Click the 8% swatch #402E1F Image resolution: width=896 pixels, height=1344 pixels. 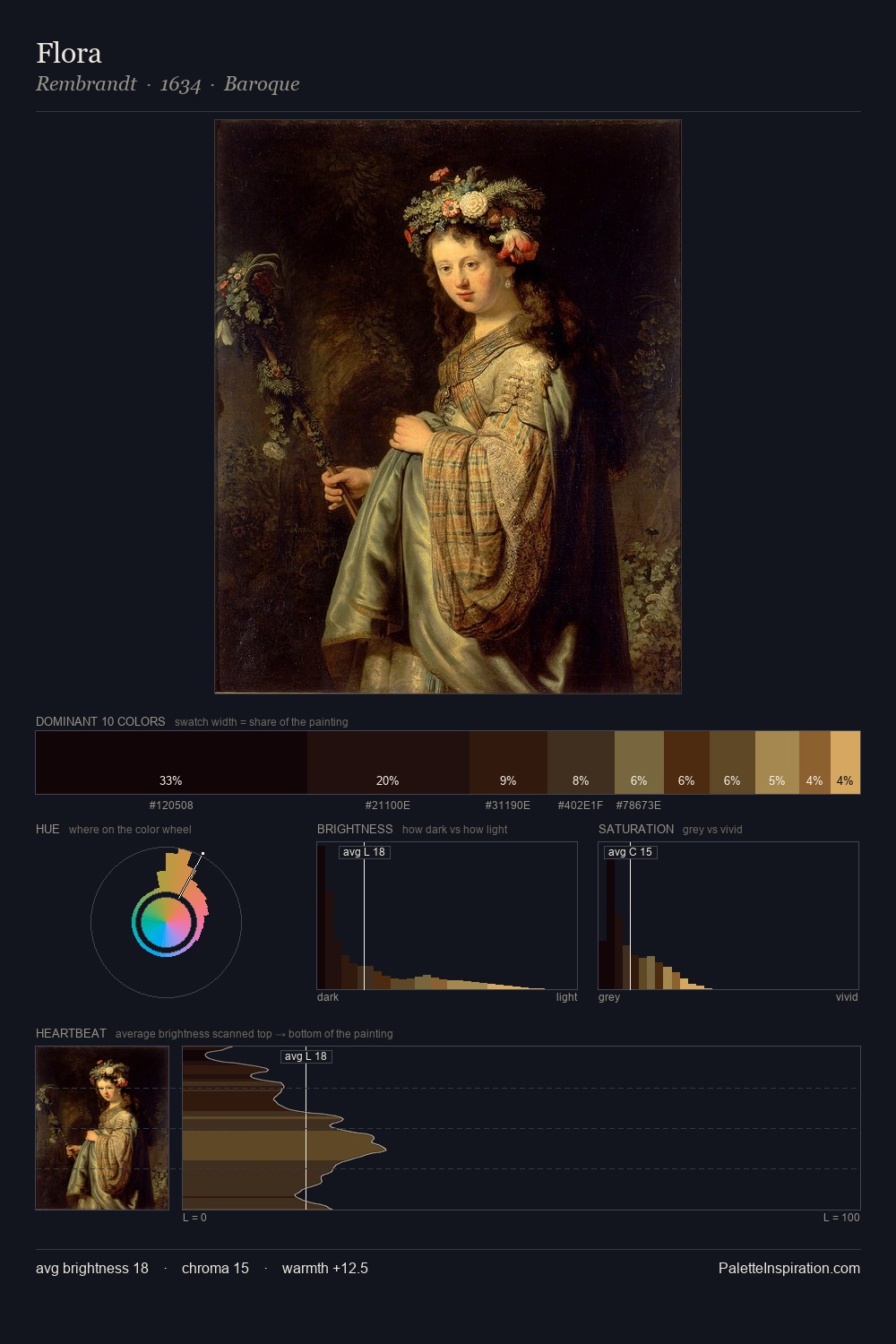point(581,762)
